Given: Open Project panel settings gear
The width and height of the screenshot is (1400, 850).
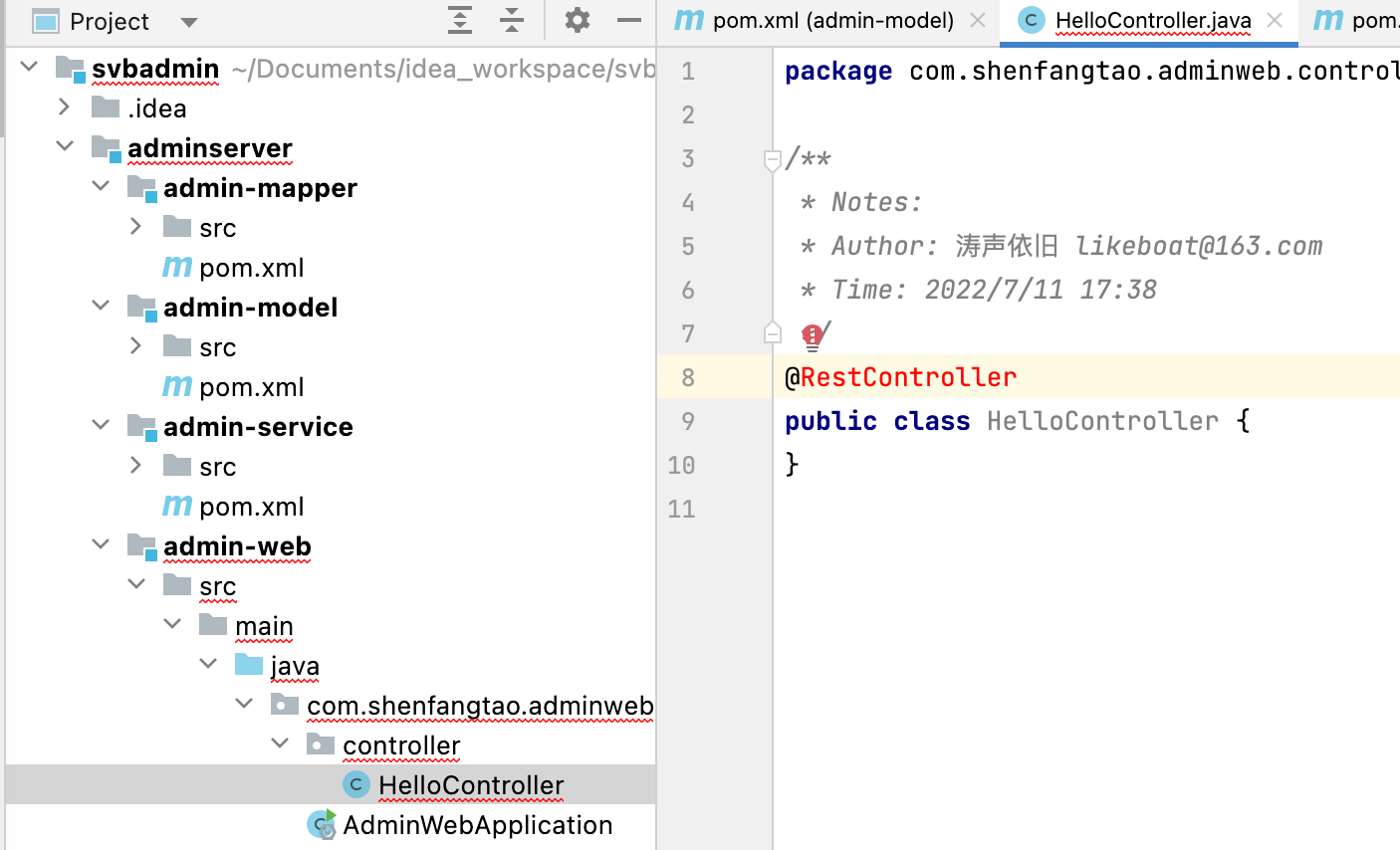Looking at the screenshot, I should click(x=578, y=20).
